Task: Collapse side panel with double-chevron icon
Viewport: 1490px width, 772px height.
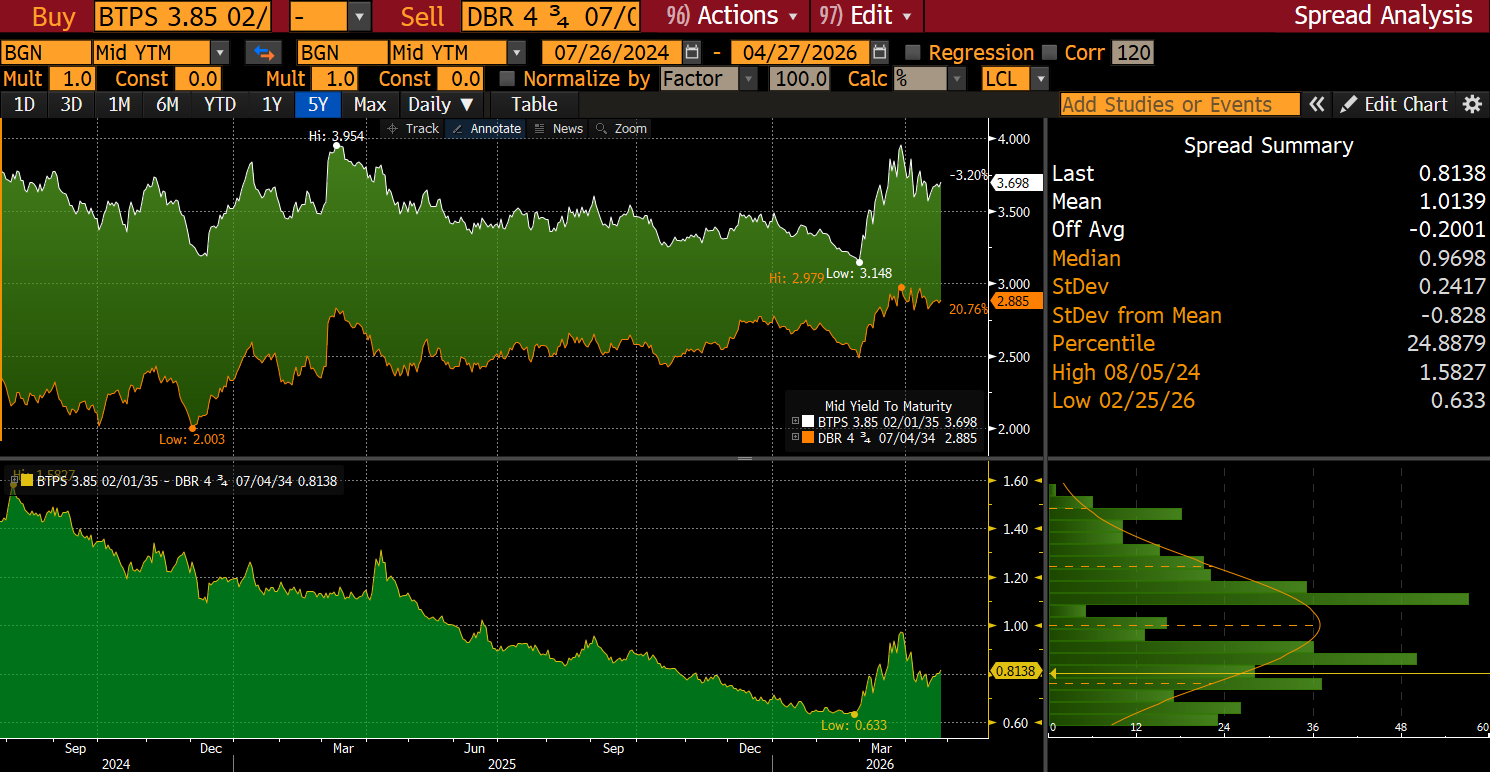Action: pos(1317,104)
